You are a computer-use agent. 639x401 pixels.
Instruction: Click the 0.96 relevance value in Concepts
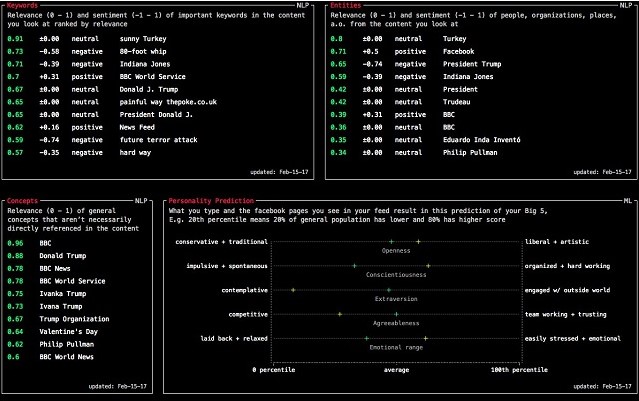pyautogui.click(x=15, y=243)
